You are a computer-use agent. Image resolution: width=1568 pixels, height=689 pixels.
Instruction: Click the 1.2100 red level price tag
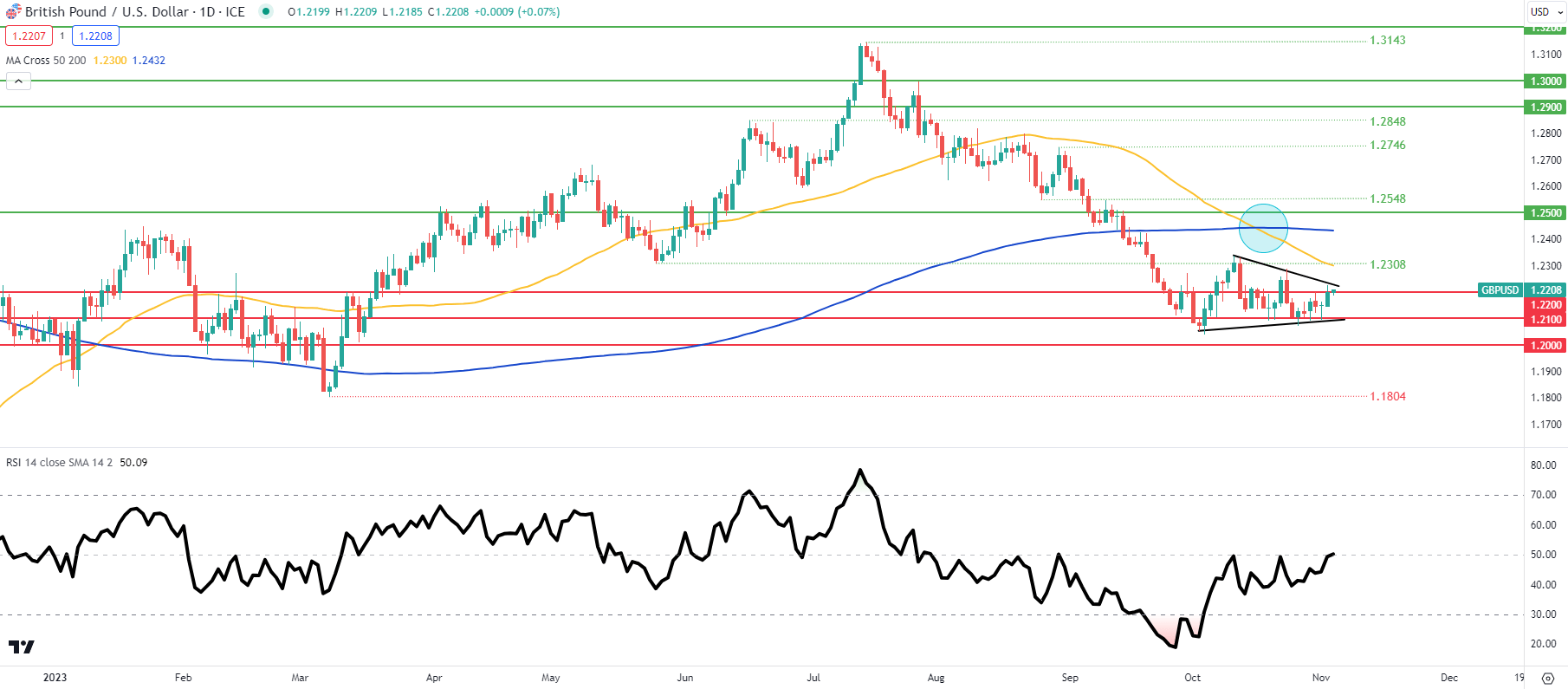pyautogui.click(x=1545, y=320)
